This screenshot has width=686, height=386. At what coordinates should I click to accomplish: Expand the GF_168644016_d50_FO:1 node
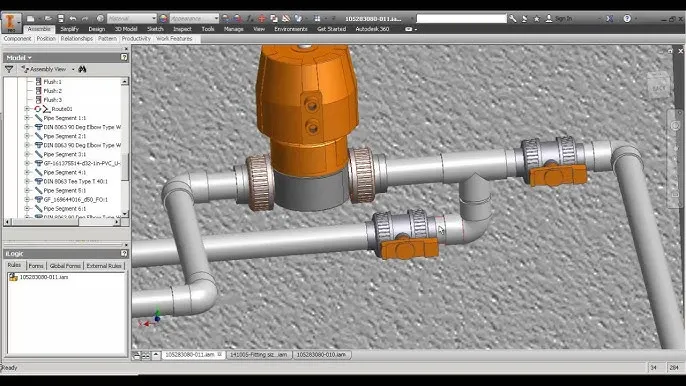[27, 200]
